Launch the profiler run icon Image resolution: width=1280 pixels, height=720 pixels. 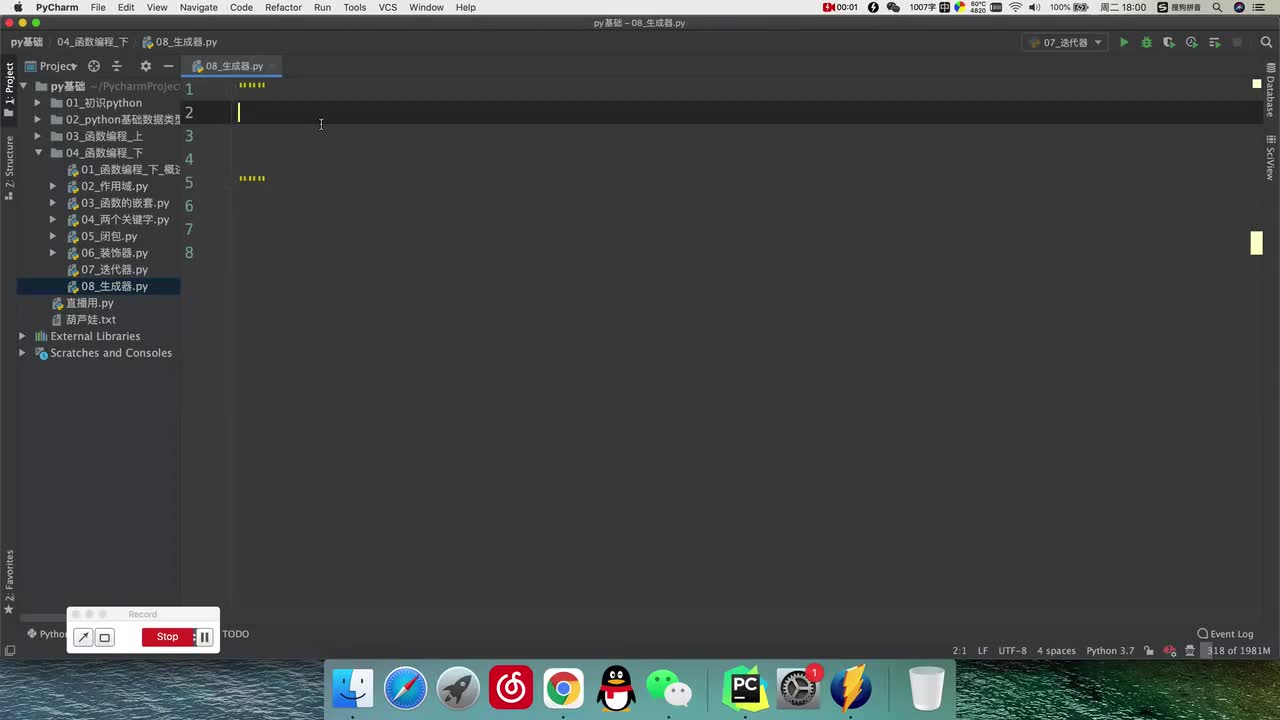pyautogui.click(x=1191, y=42)
